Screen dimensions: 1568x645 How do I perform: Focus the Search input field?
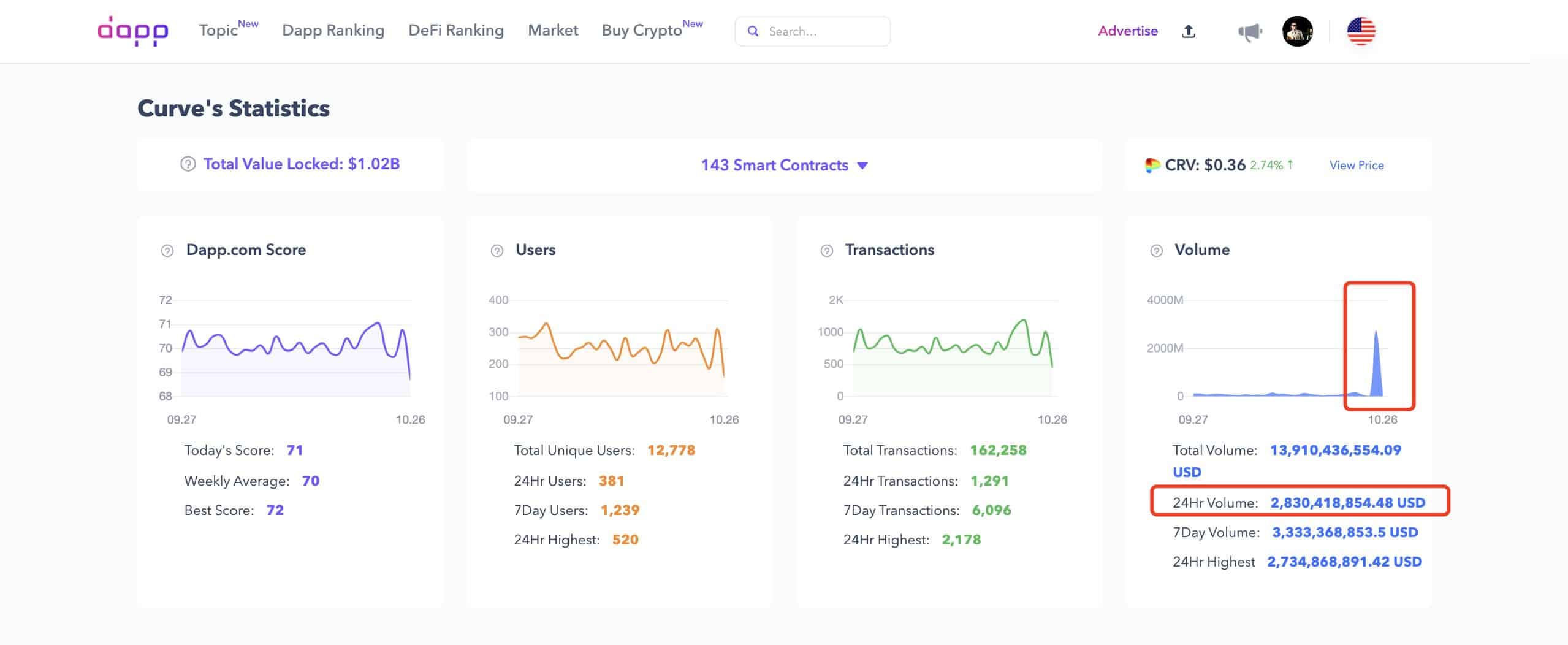(812, 31)
